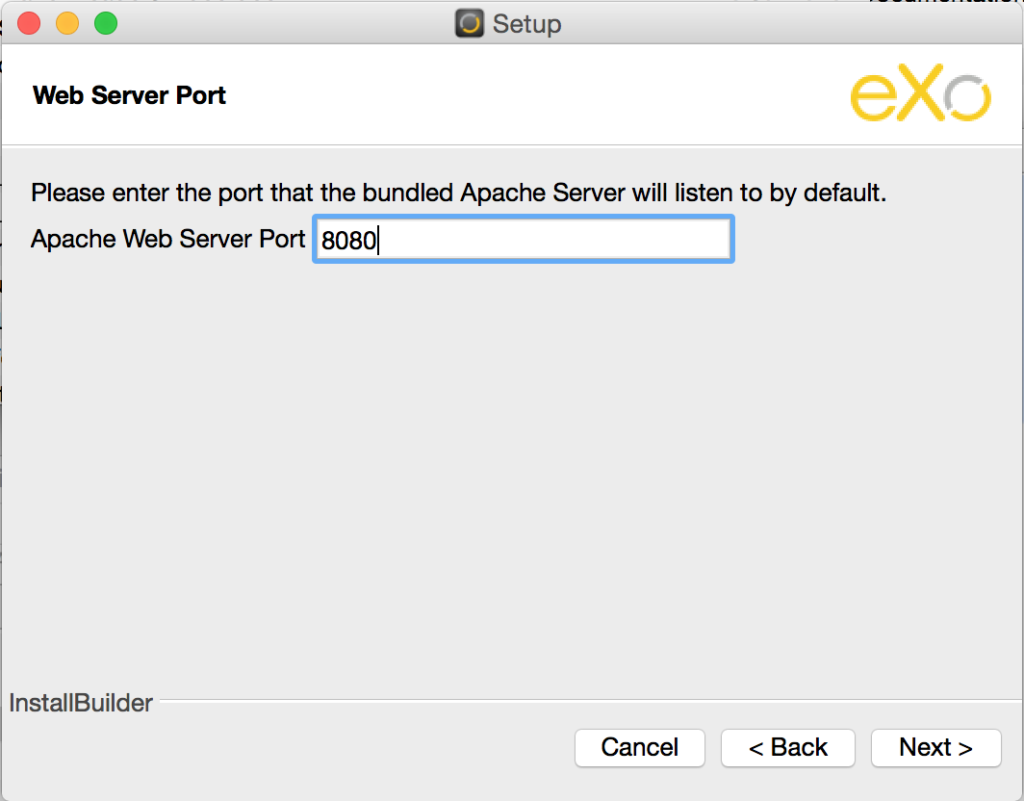Cancel the setup wizard
The image size is (1024, 801).
(640, 747)
